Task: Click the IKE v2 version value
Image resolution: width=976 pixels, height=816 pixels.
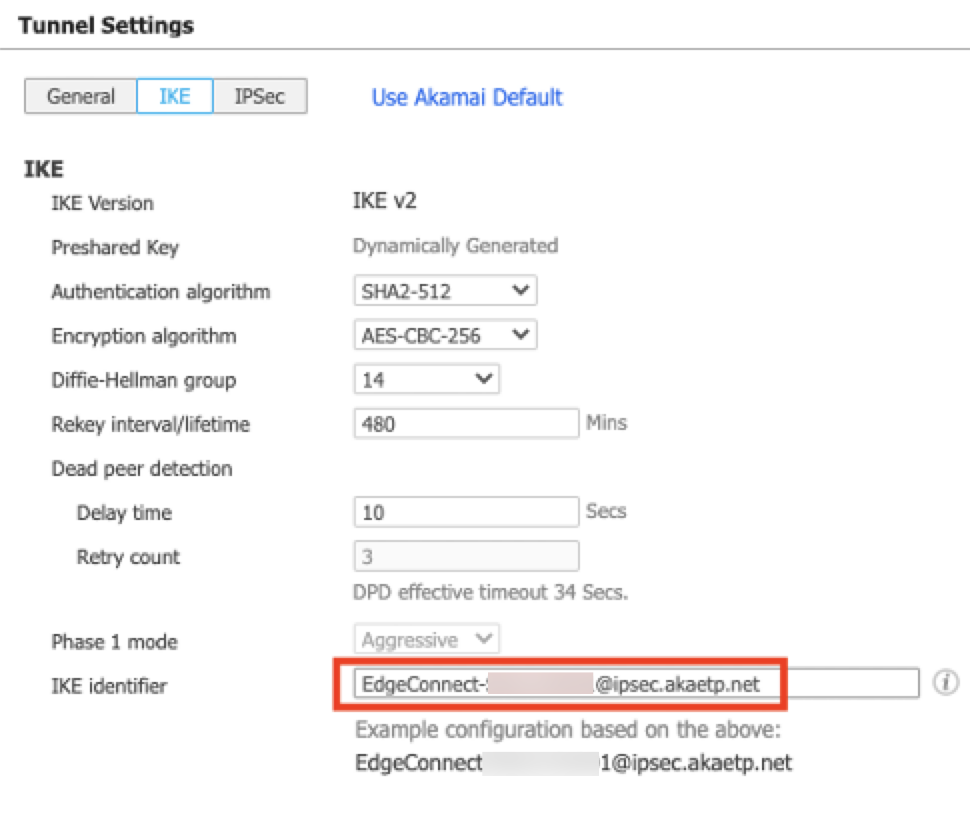Action: point(384,202)
